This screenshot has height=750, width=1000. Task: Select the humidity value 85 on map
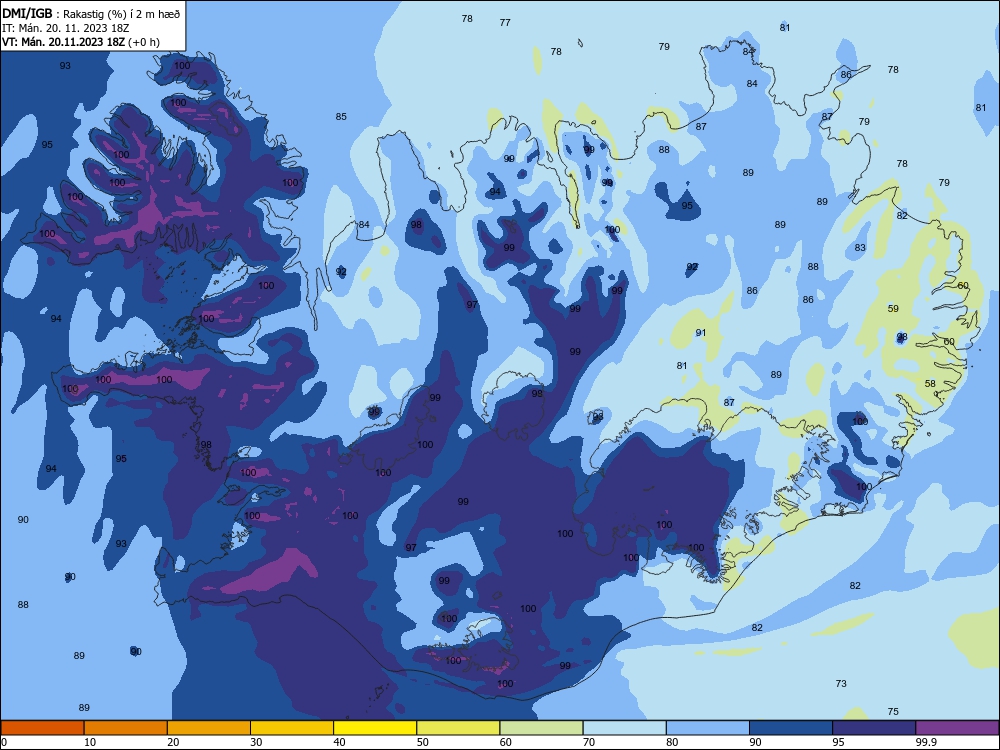[x=341, y=116]
